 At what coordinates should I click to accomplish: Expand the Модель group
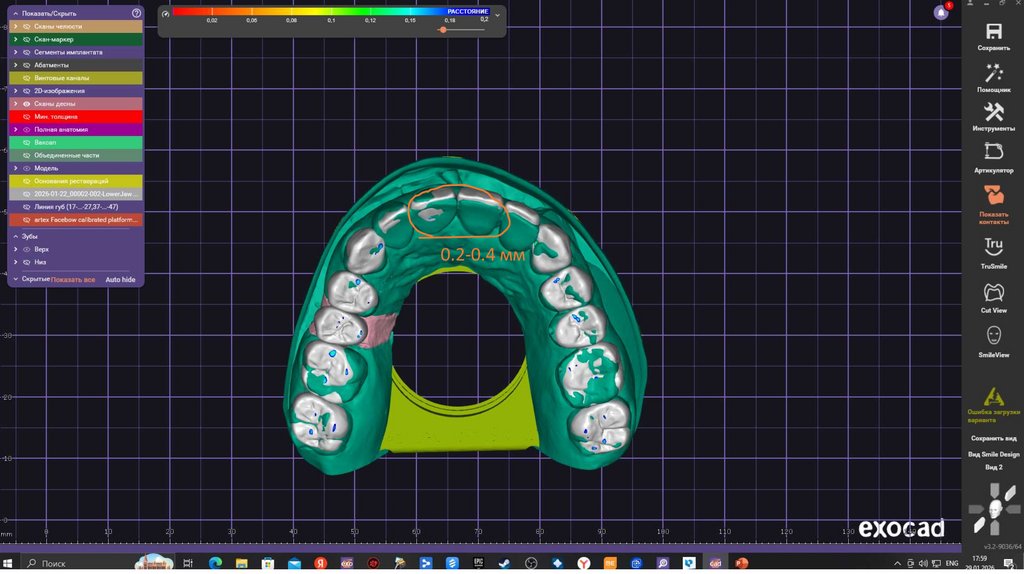16,168
